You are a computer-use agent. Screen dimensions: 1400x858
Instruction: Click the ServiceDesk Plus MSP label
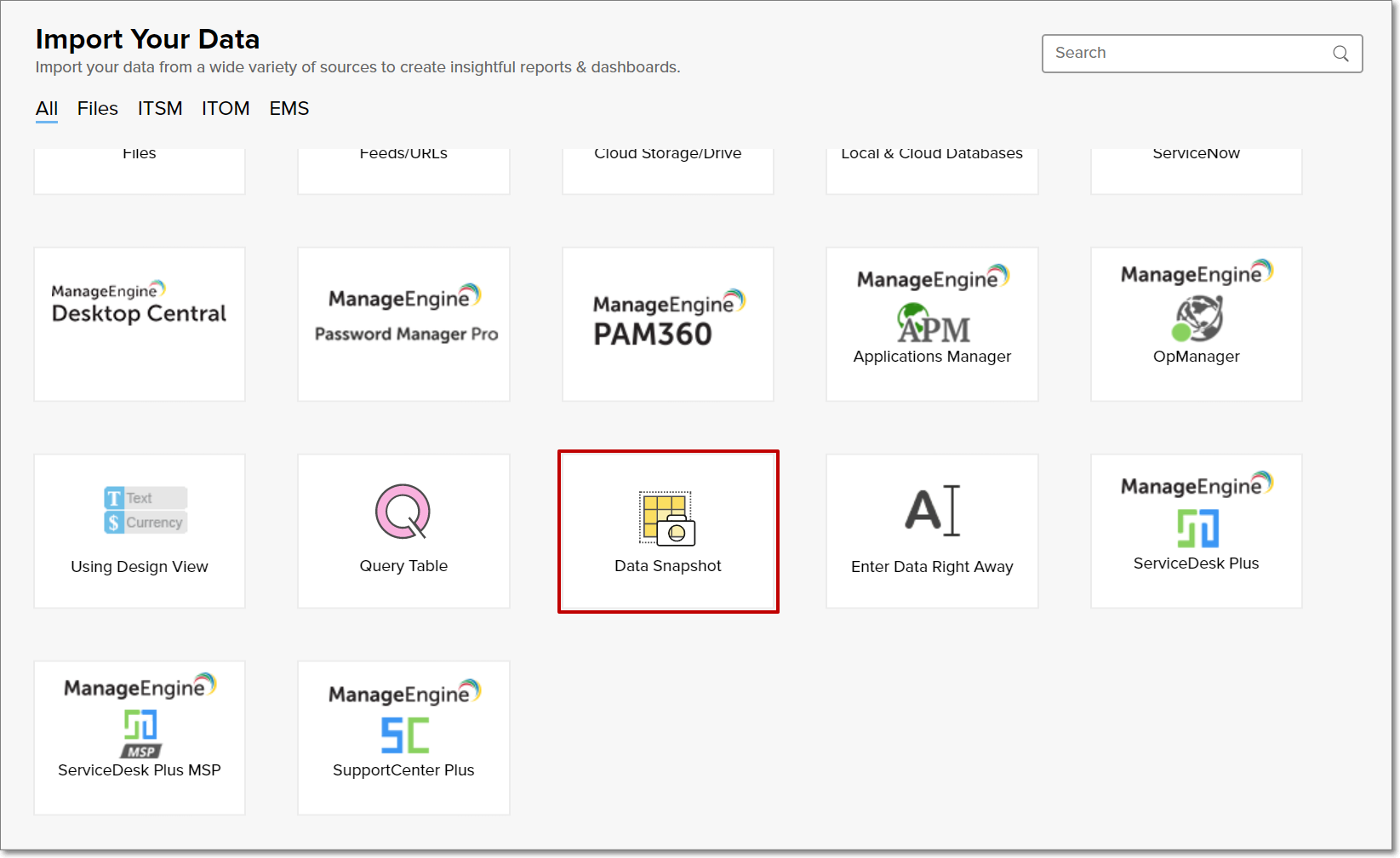[140, 770]
